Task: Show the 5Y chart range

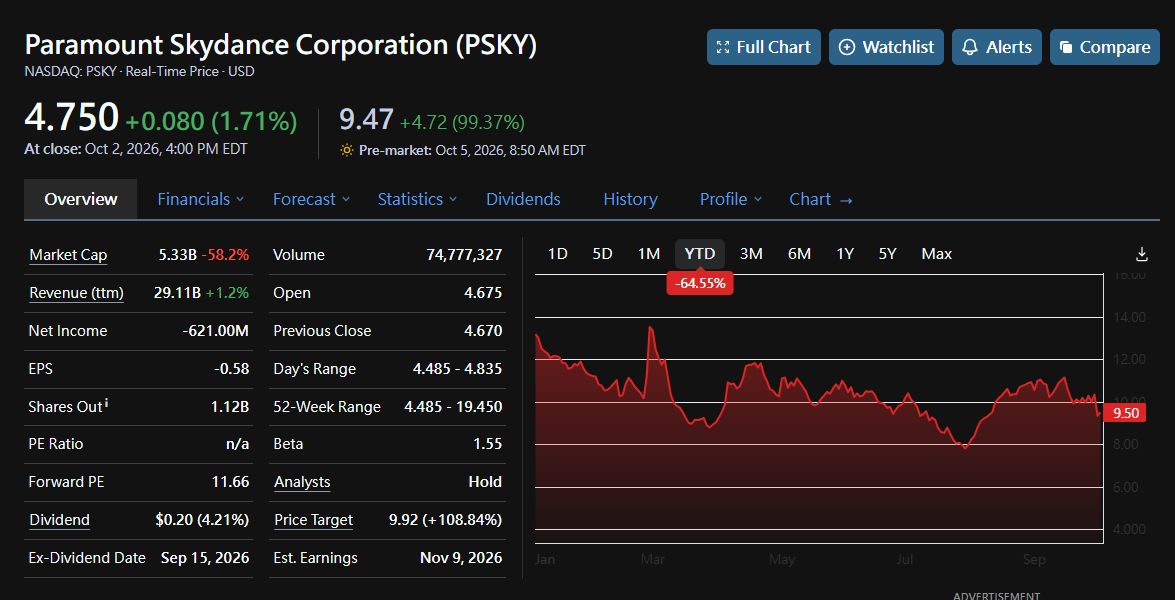Action: pyautogui.click(x=887, y=254)
